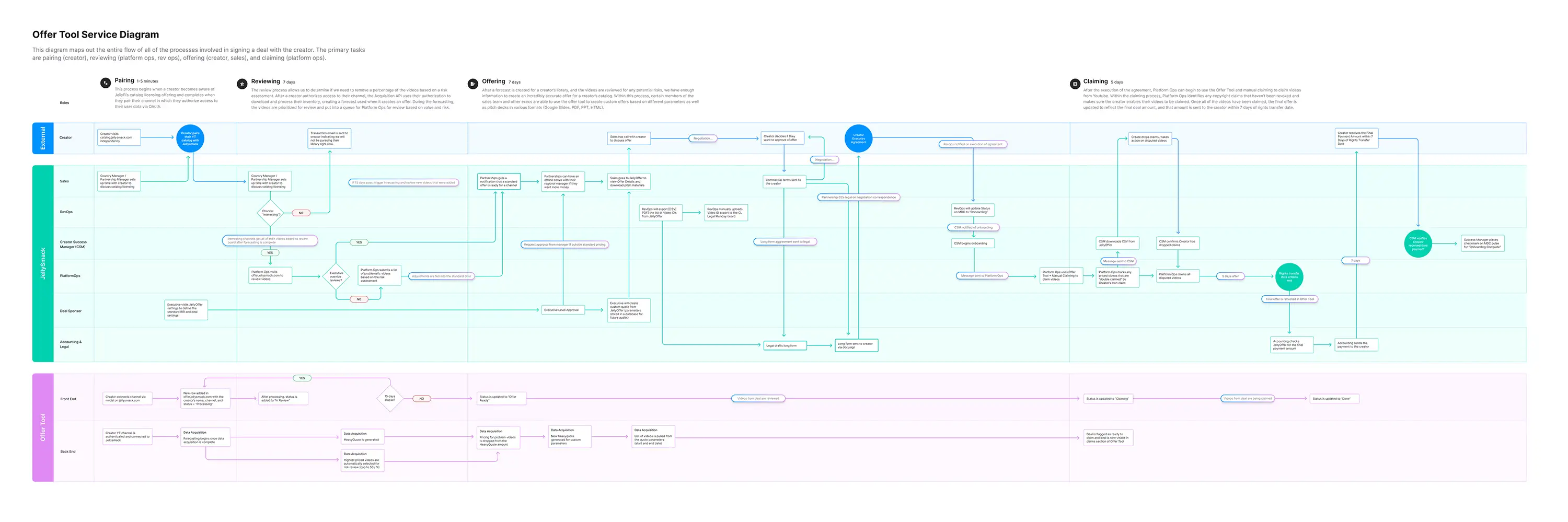Click the 'PlatformOps' role row label
Screen dimensions: 1568x522
[70, 275]
